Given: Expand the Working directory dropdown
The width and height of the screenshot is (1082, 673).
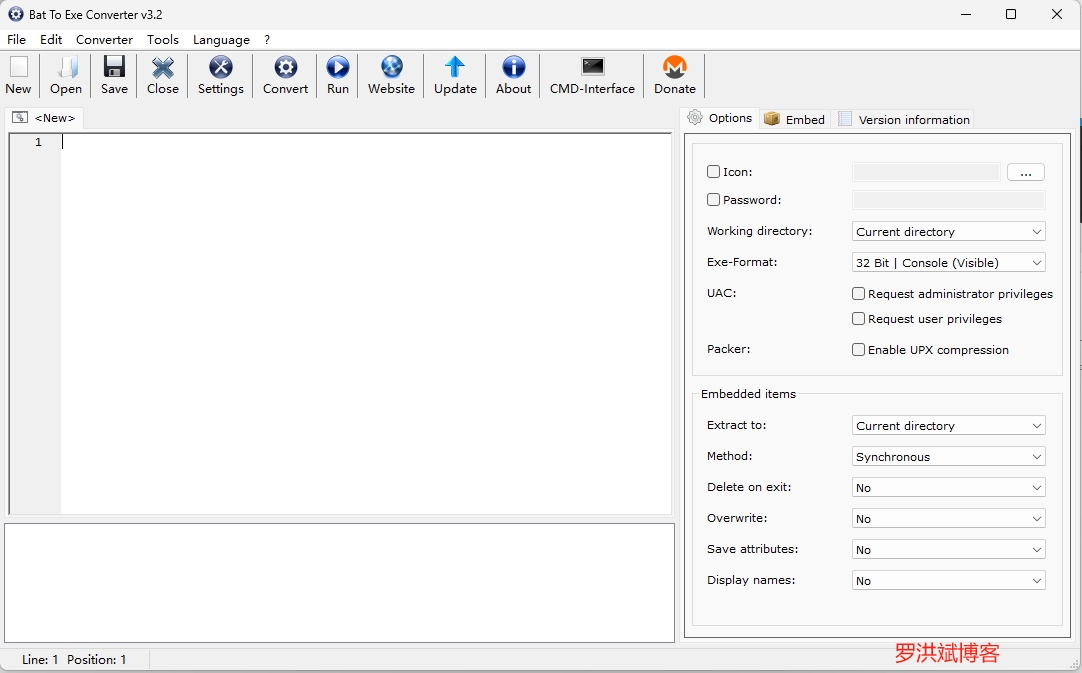Looking at the screenshot, I should (949, 231).
